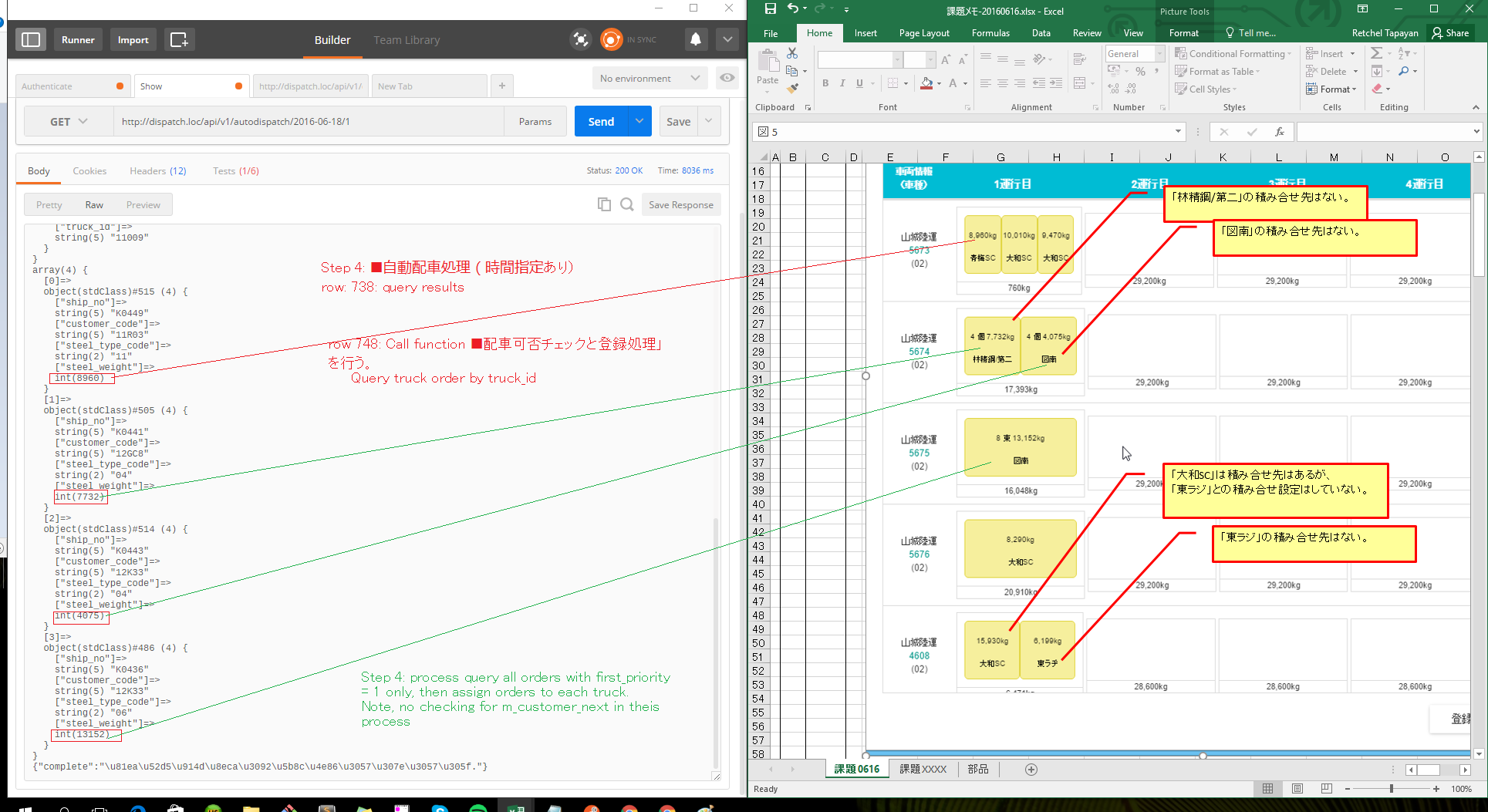Open a new Postman window icon
Viewport: 1488px width, 812px height.
(x=179, y=39)
